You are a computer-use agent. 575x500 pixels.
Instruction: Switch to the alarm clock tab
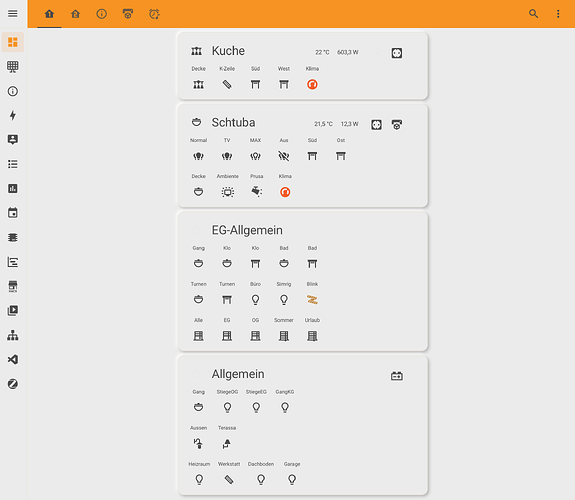(154, 14)
